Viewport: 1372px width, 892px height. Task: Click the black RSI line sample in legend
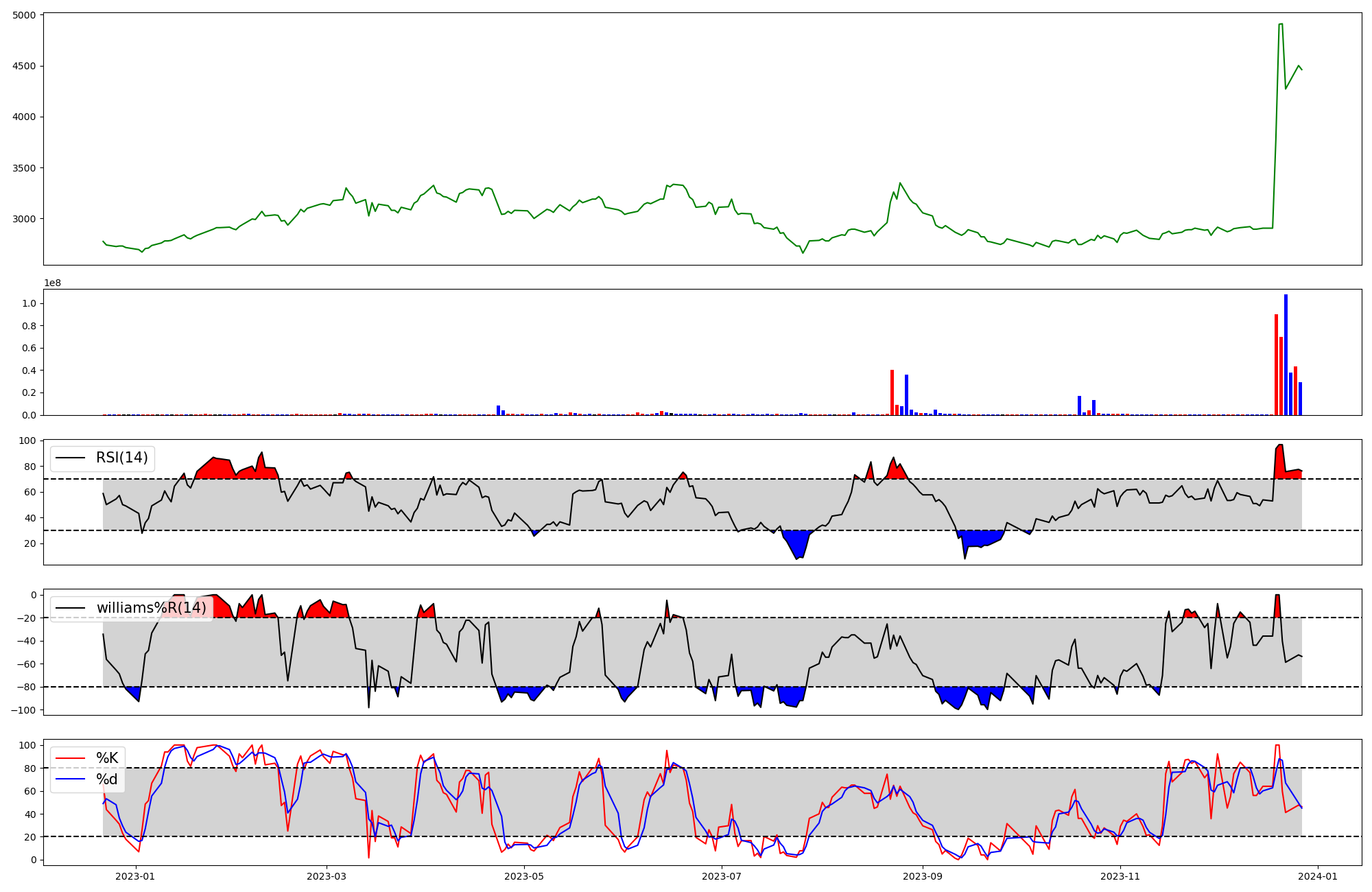tap(70, 458)
